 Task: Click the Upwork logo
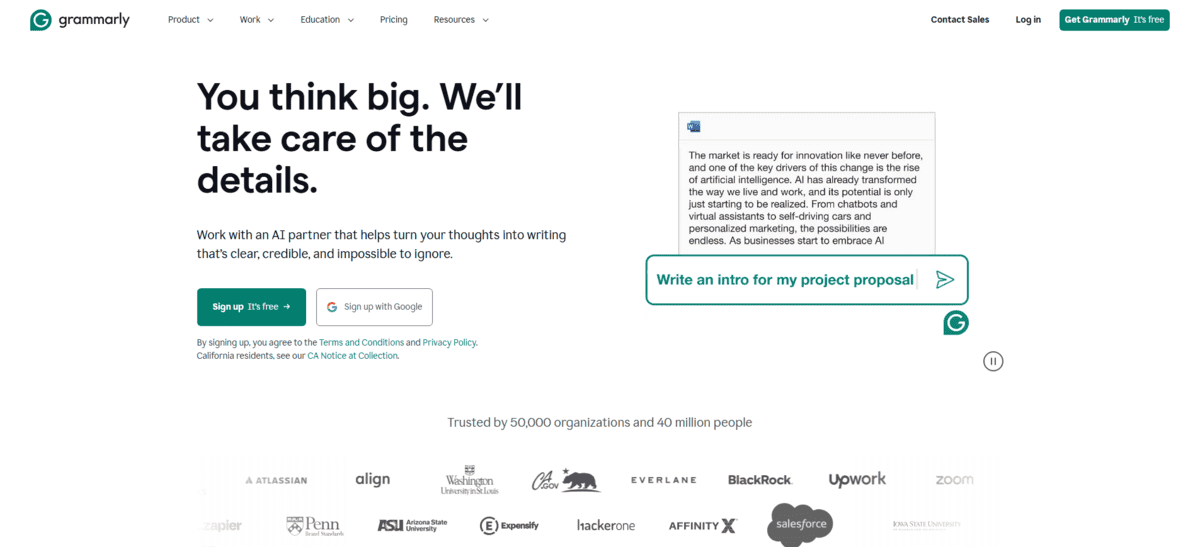pyautogui.click(x=857, y=480)
